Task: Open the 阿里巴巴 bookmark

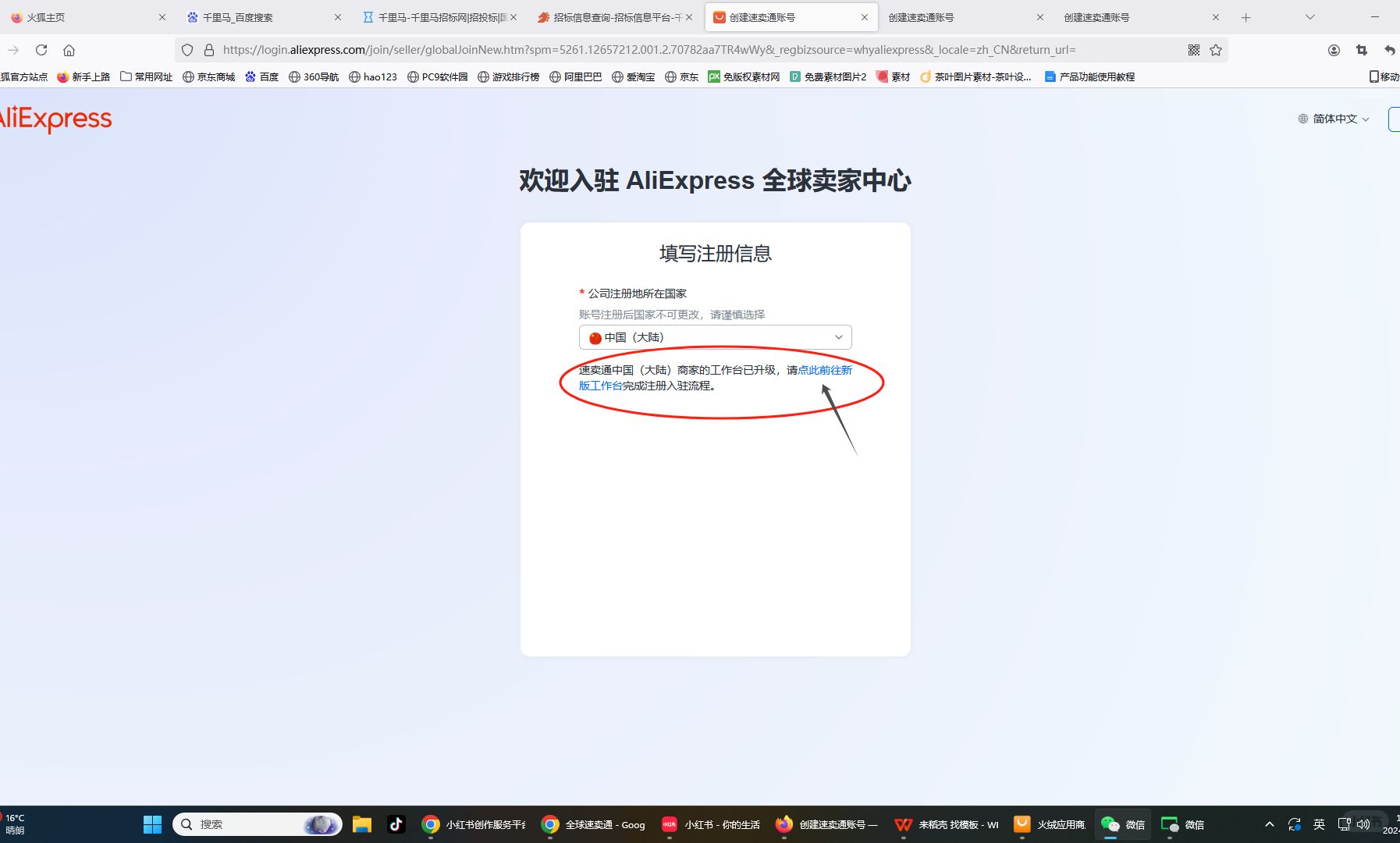Action: (575, 76)
